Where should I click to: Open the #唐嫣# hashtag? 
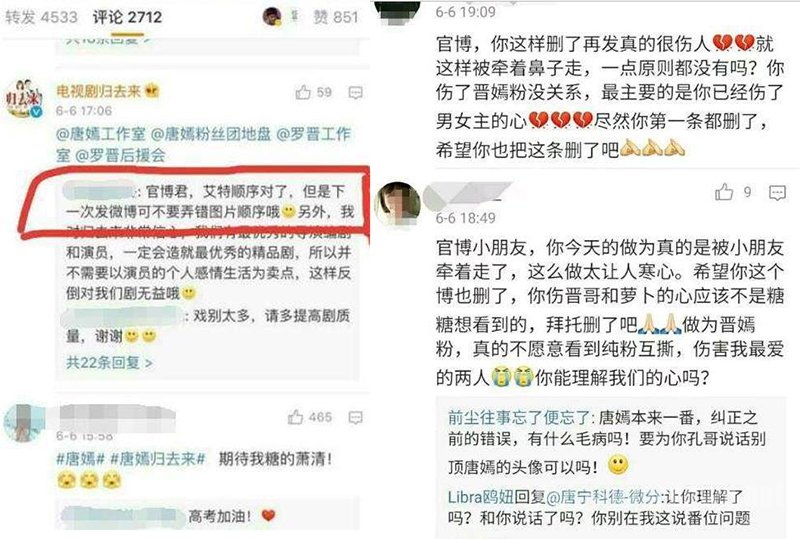[80, 458]
